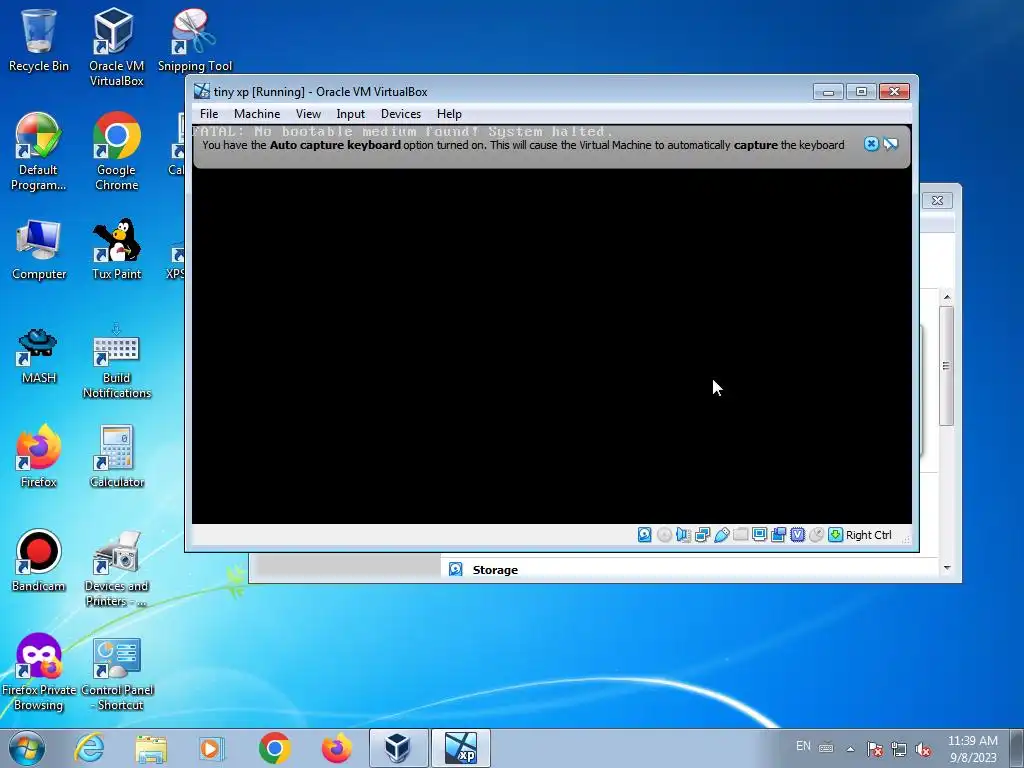Click the muted volume tray icon
The height and width of the screenshot is (768, 1024).
pos(923,749)
